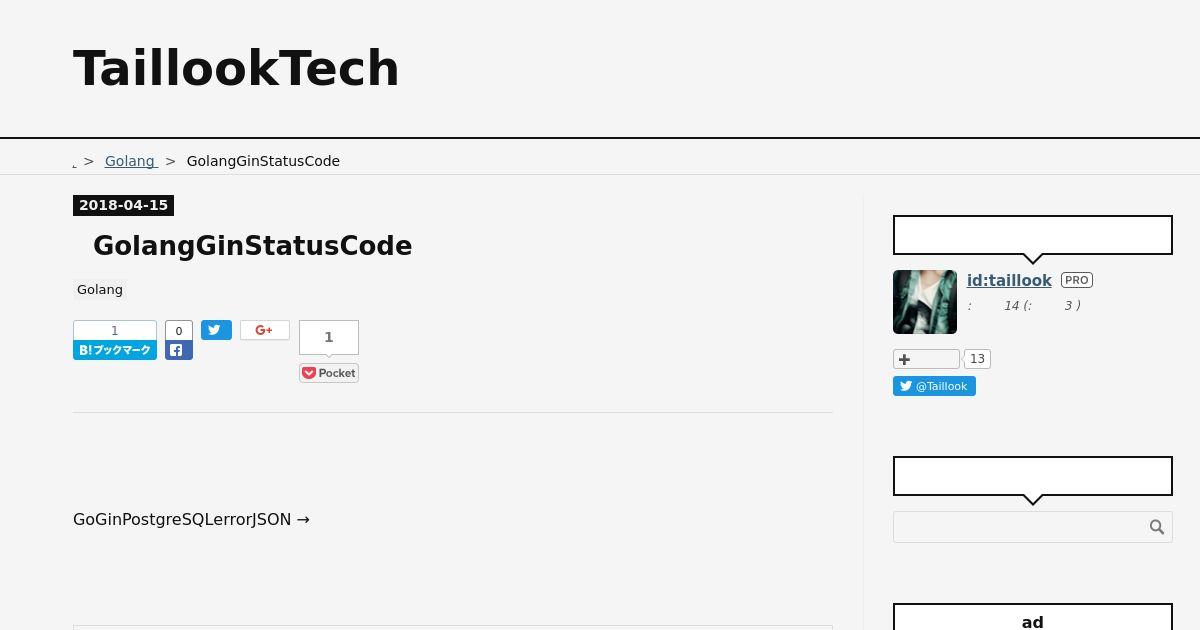Open the id:taillook profile link
Image resolution: width=1200 pixels, height=630 pixels.
(1009, 280)
